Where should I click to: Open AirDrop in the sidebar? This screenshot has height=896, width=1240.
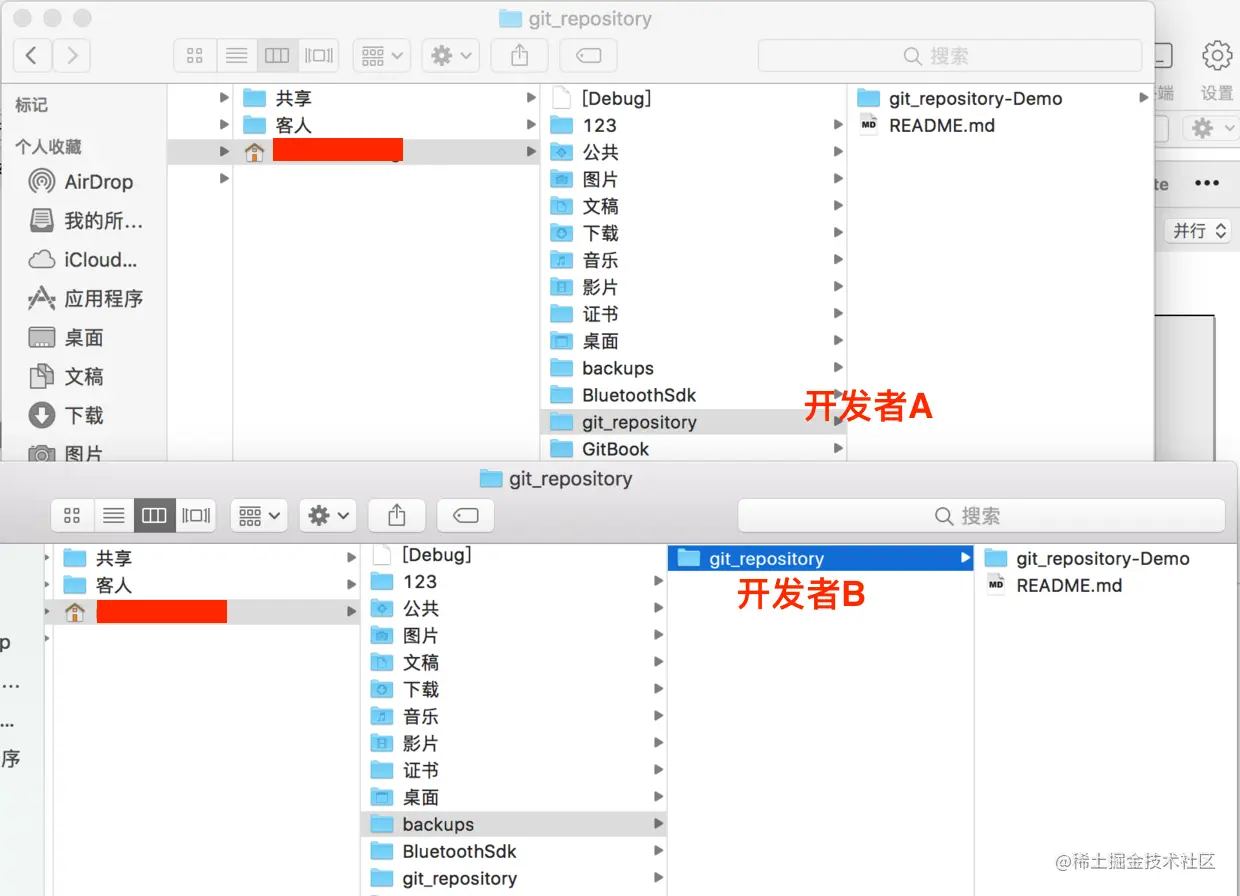82,182
